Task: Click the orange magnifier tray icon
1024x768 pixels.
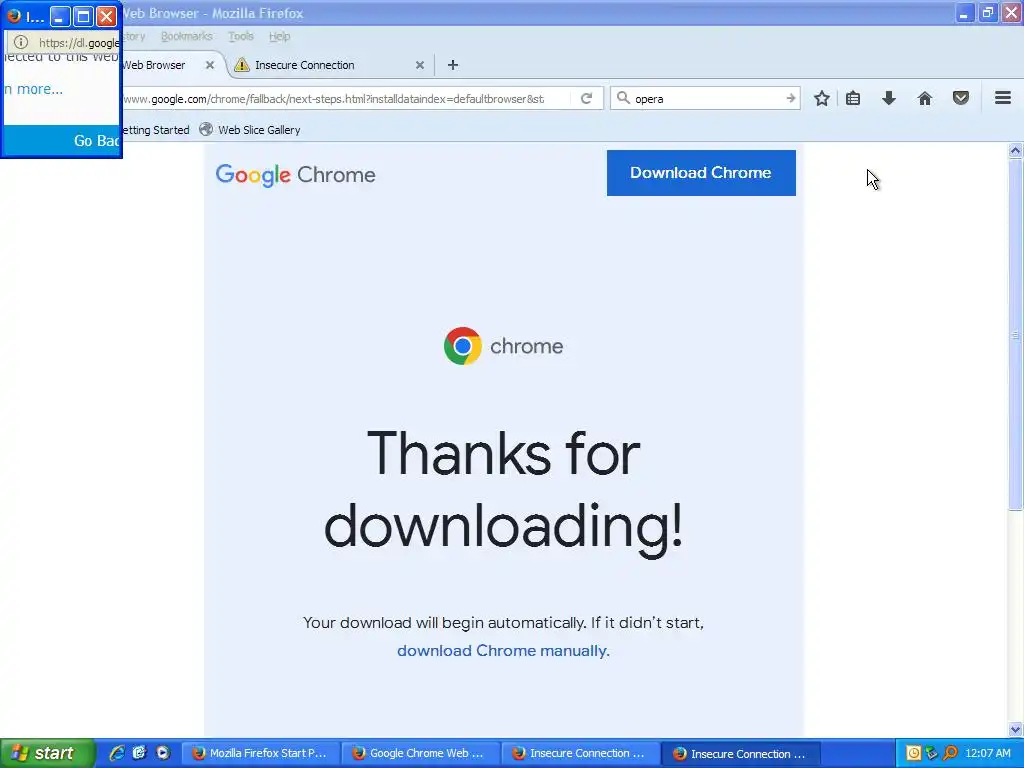Action: [950, 753]
